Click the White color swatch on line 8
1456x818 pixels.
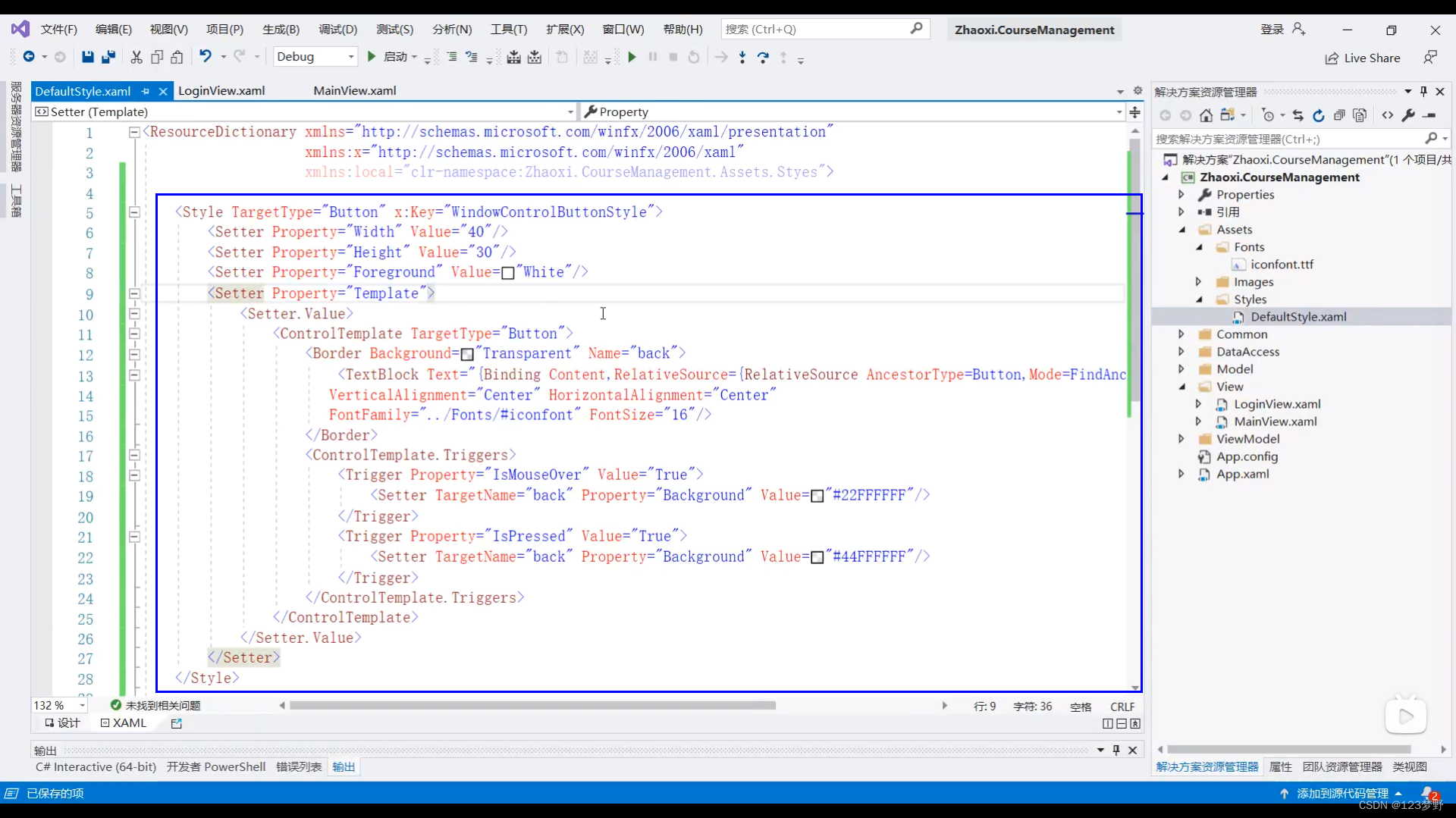(x=508, y=273)
